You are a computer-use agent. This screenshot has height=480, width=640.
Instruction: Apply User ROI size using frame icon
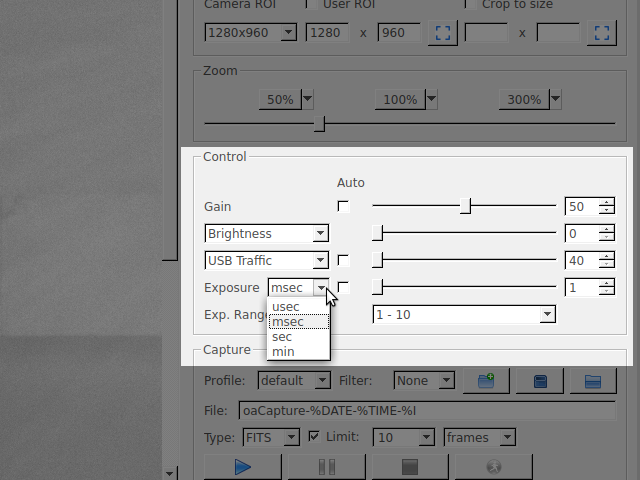click(443, 33)
